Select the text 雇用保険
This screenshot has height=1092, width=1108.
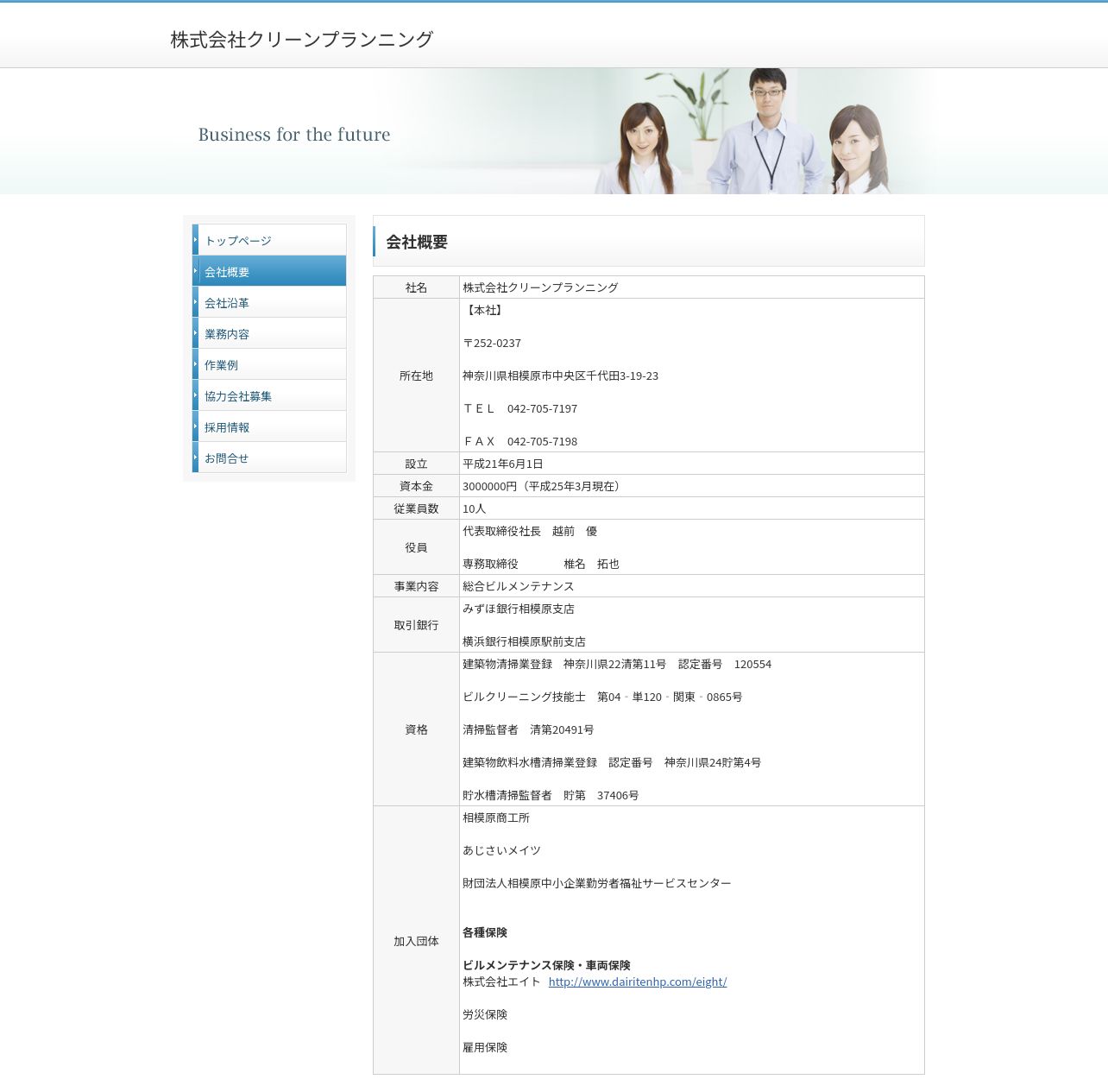[x=485, y=1047]
